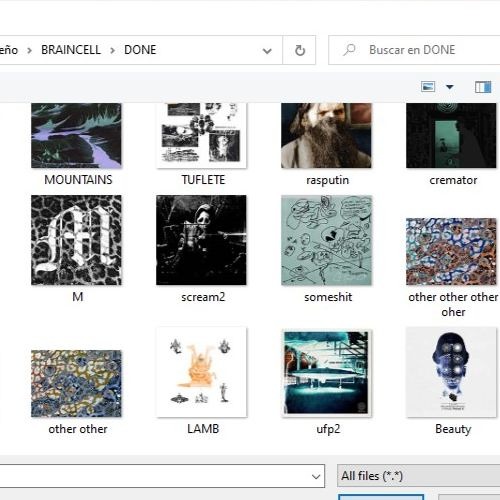Image resolution: width=500 pixels, height=500 pixels.
Task: Open the 'All files (*.*)' type filter
Action: point(418,476)
